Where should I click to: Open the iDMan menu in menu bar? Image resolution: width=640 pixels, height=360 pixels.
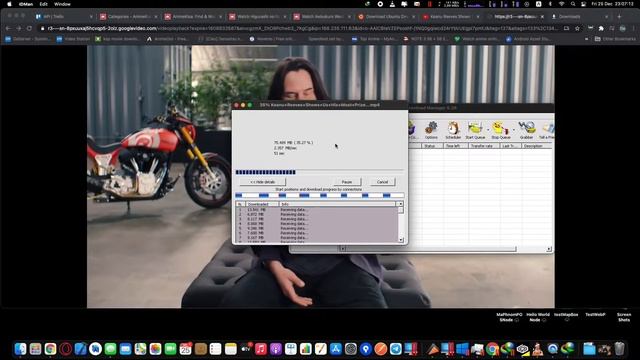[26, 4]
